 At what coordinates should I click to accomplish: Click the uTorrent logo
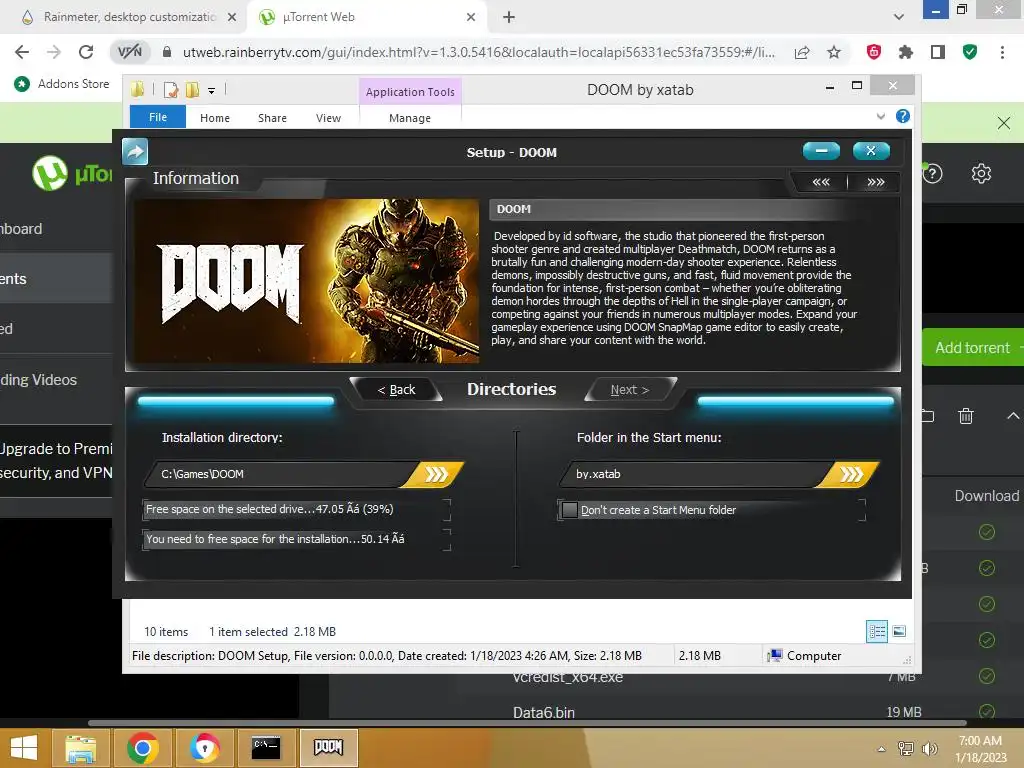pos(72,174)
